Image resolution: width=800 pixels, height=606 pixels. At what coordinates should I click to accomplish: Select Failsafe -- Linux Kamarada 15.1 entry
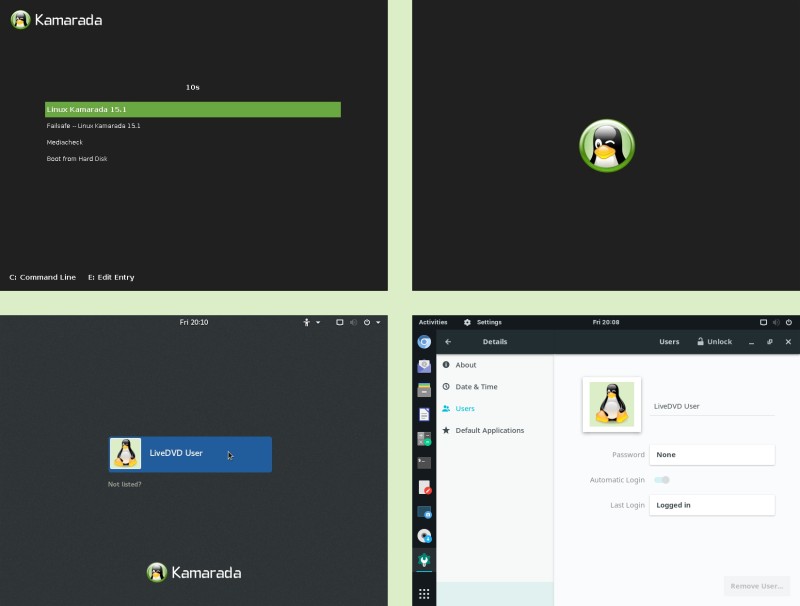tap(93, 126)
